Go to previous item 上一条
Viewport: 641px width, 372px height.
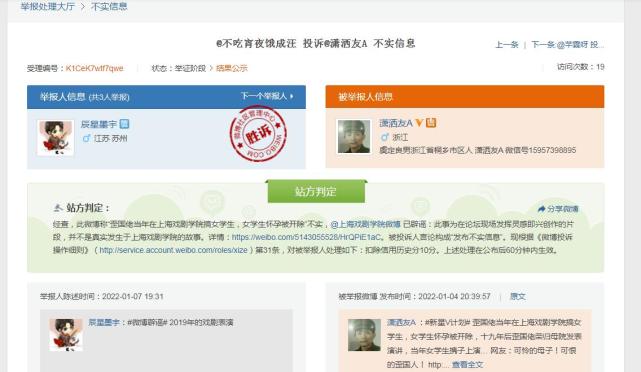point(507,45)
